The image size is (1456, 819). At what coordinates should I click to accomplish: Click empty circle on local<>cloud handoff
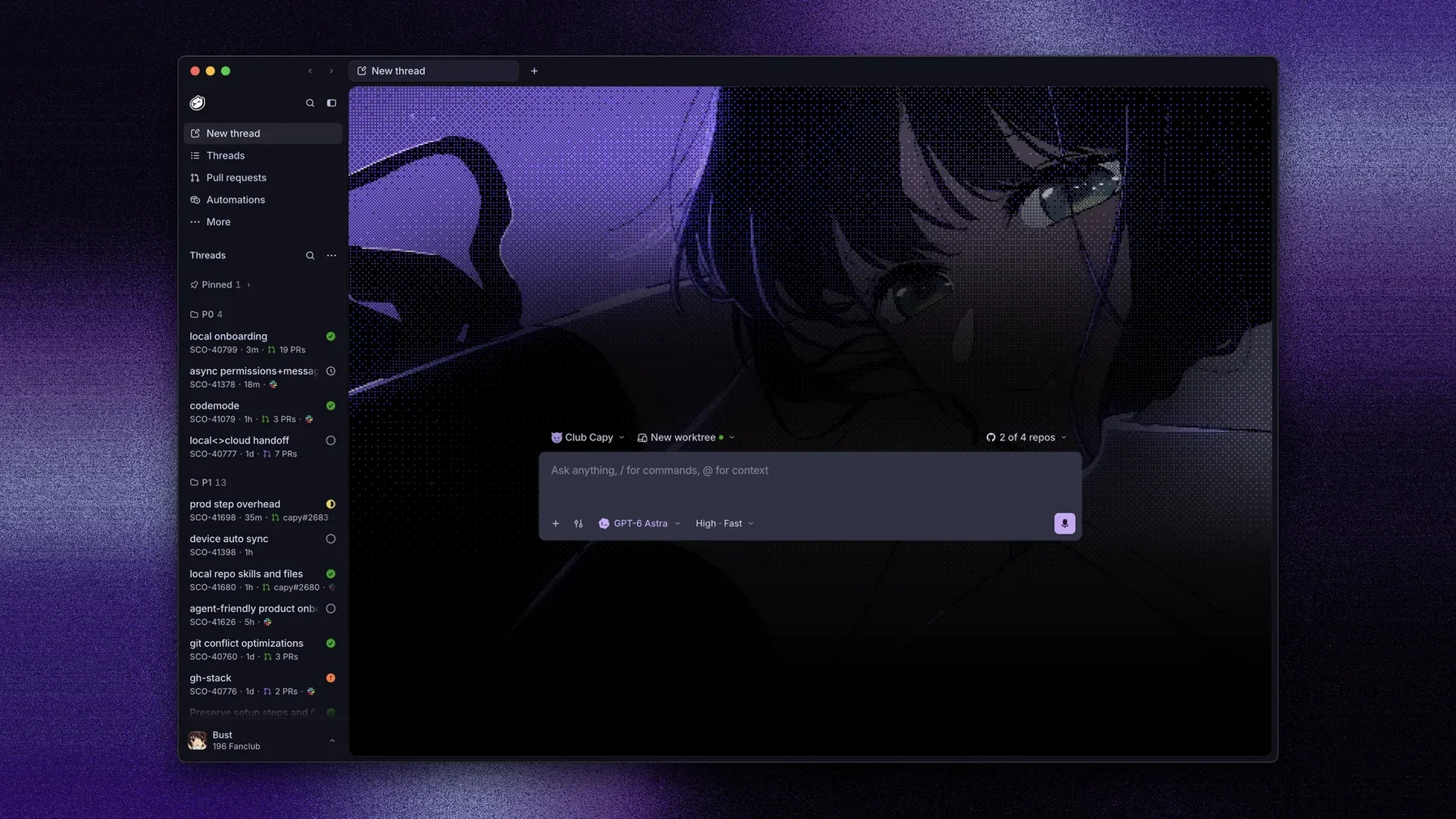(x=331, y=440)
